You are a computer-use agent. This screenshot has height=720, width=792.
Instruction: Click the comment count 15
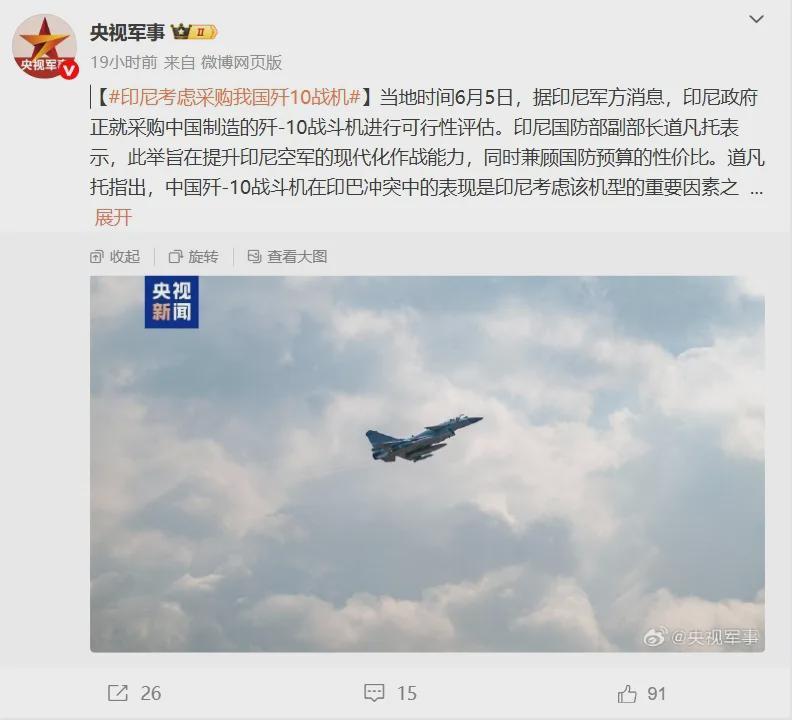coord(407,693)
